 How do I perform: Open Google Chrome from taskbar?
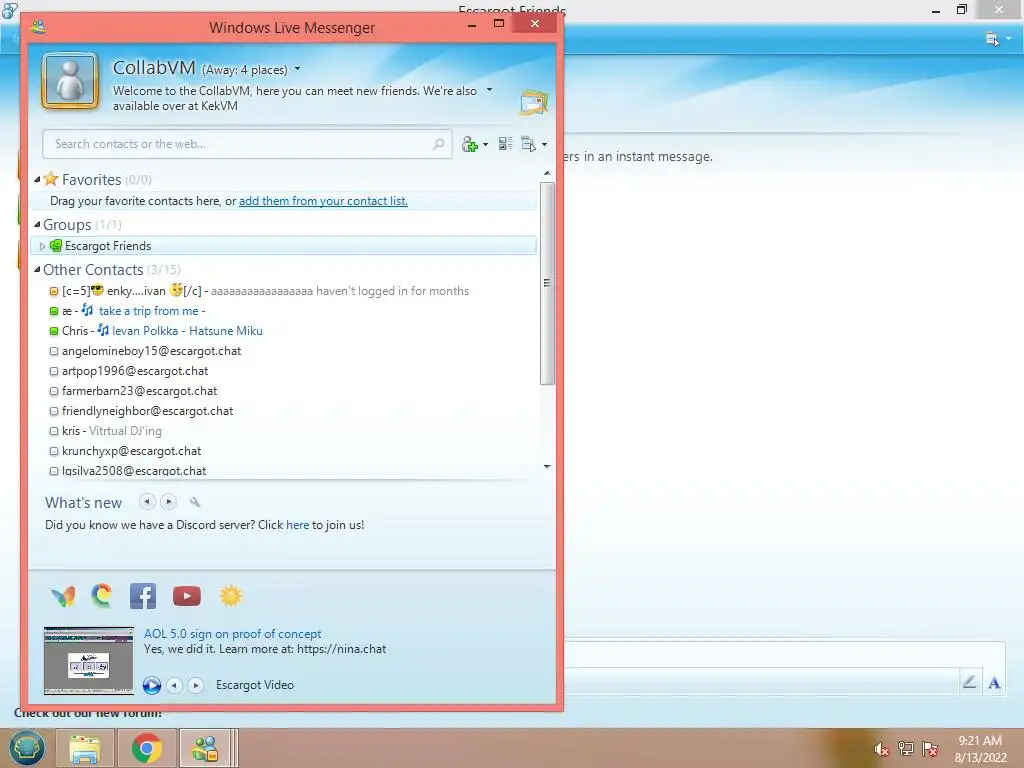(147, 748)
